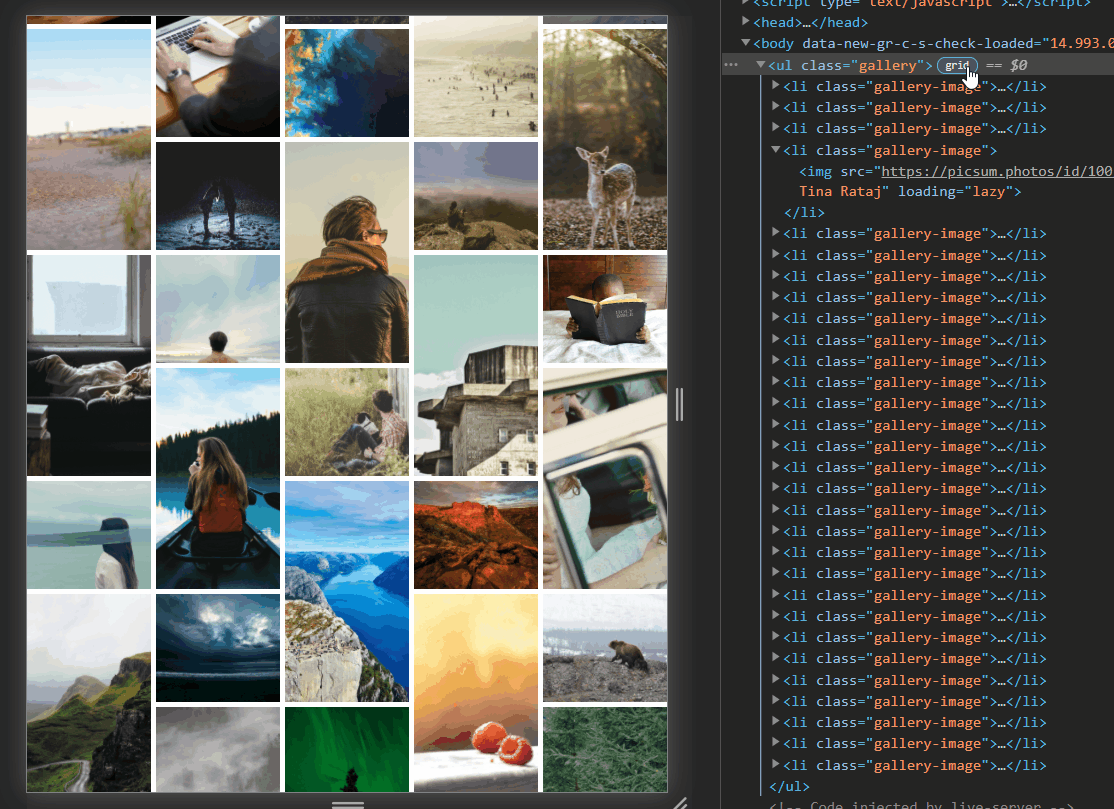Click the deer photo in the gallery
The height and width of the screenshot is (809, 1114).
click(605, 140)
